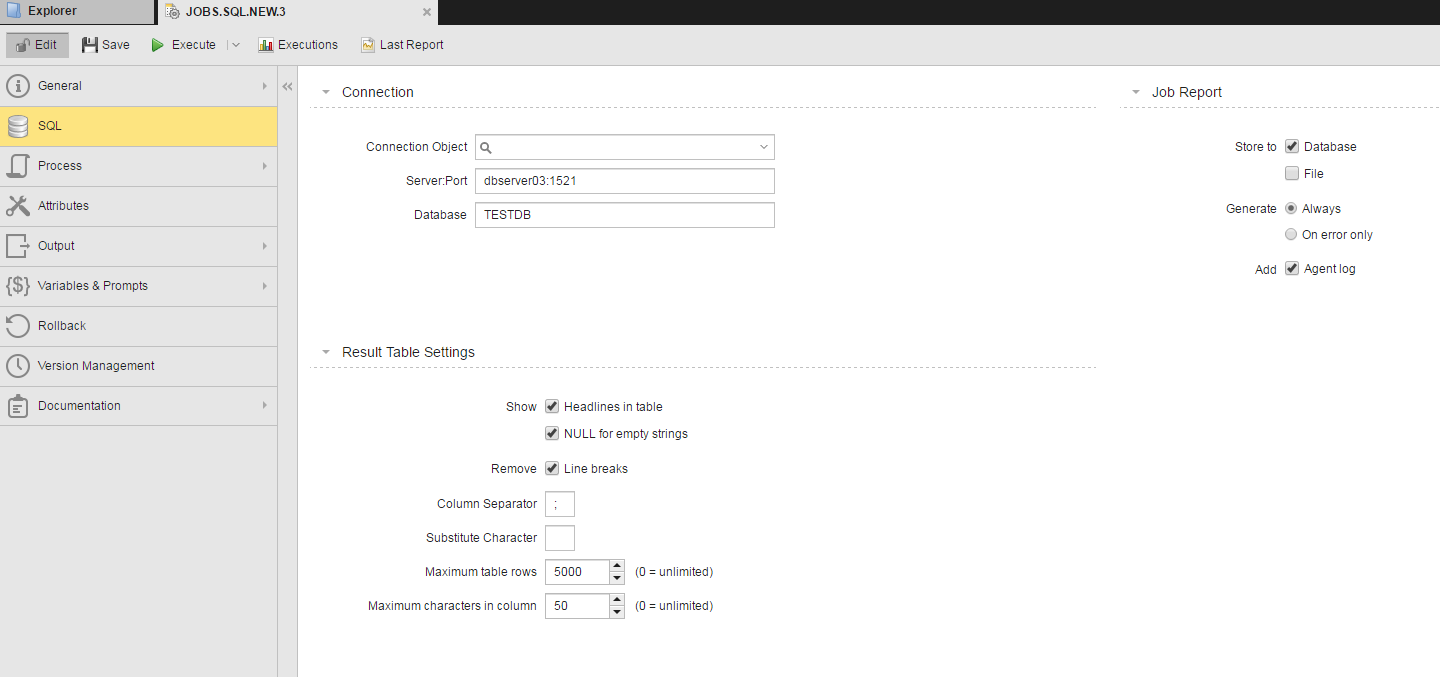This screenshot has width=1440, height=677.
Task: Increase Maximum table rows using the up stepper
Action: 617,565
